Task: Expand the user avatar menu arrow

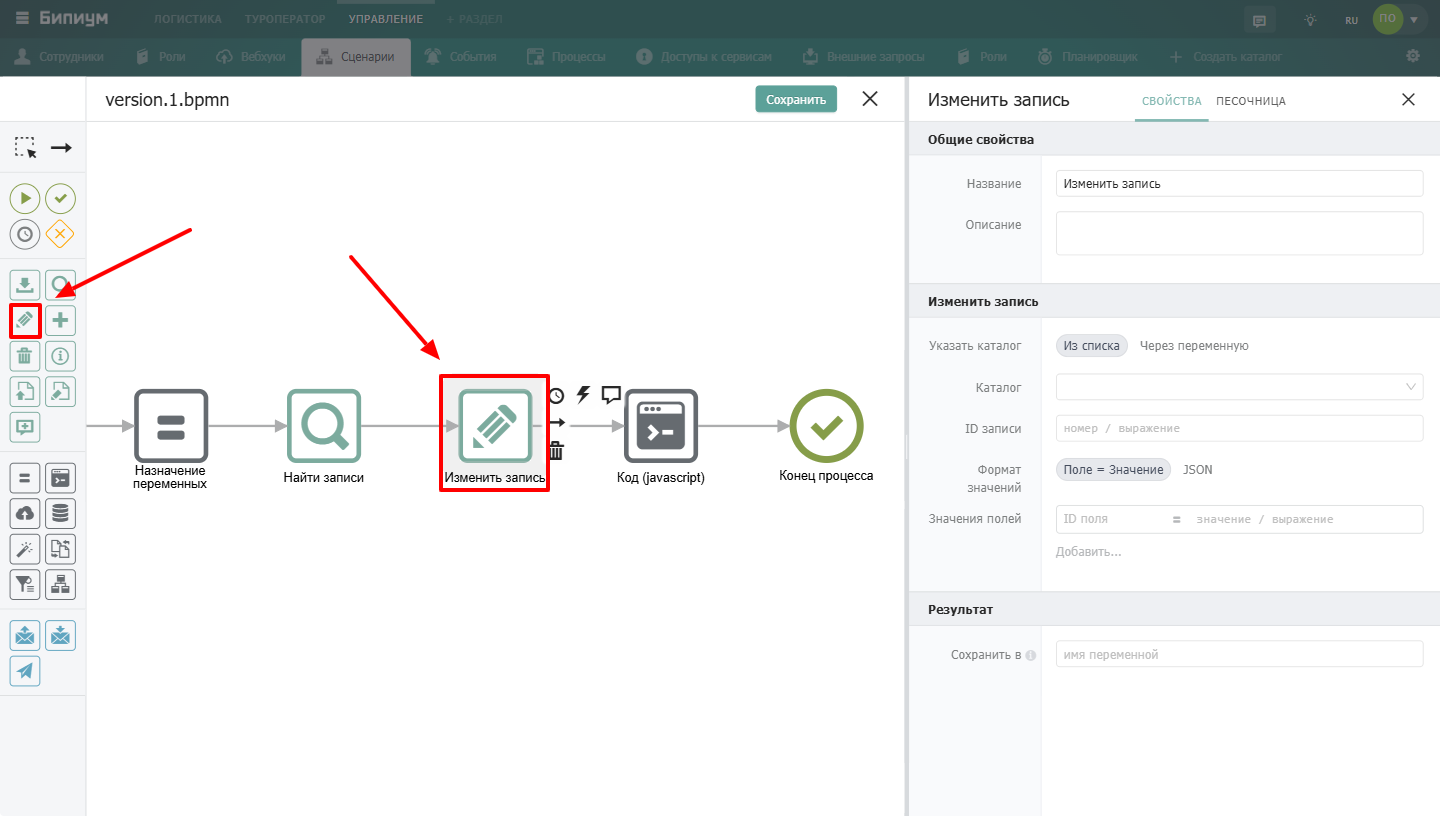Action: click(x=1414, y=20)
